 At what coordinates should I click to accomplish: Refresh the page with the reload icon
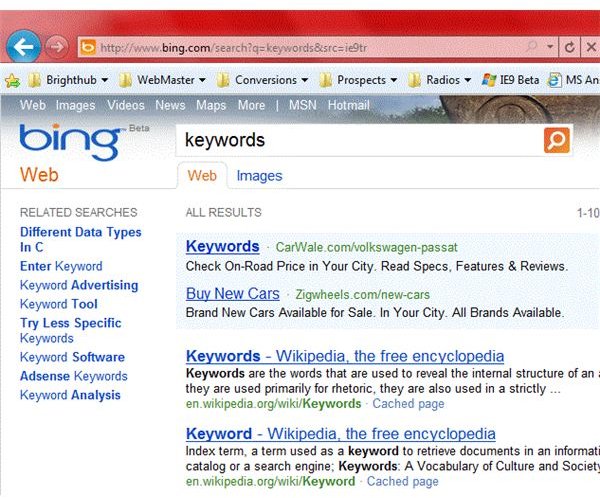click(x=570, y=47)
